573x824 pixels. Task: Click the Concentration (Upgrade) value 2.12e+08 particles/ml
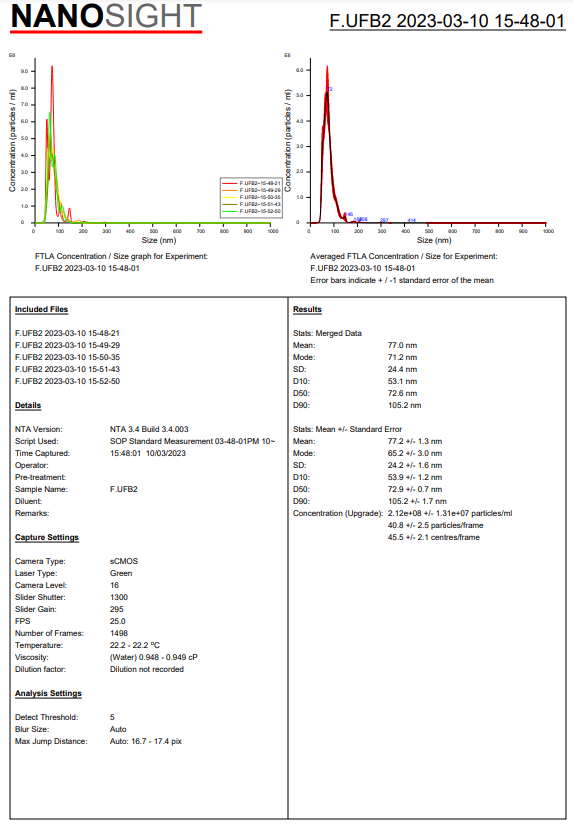coord(450,513)
